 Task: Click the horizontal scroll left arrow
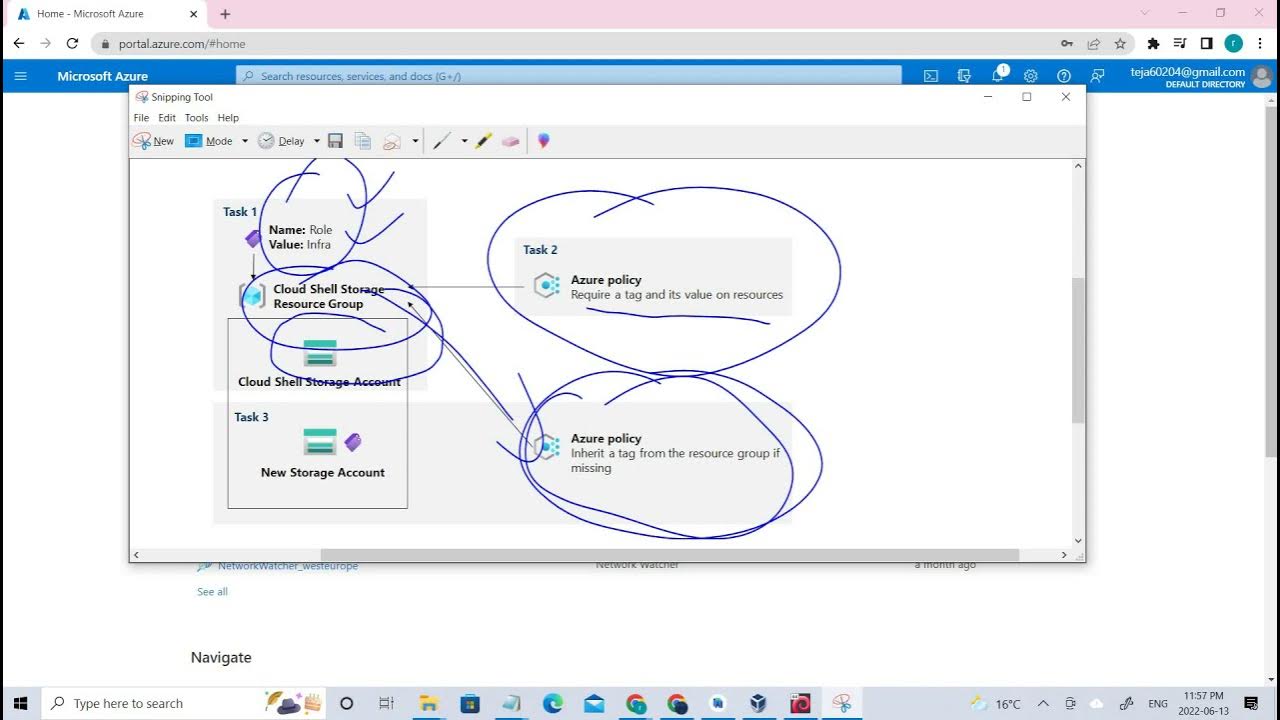pyautogui.click(x=136, y=555)
